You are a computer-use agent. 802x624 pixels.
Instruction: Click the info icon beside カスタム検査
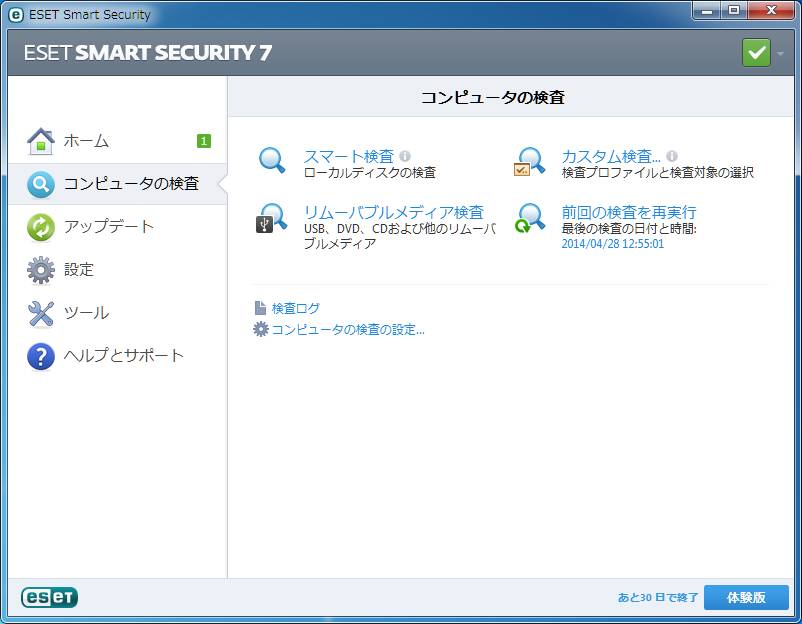click(672, 155)
